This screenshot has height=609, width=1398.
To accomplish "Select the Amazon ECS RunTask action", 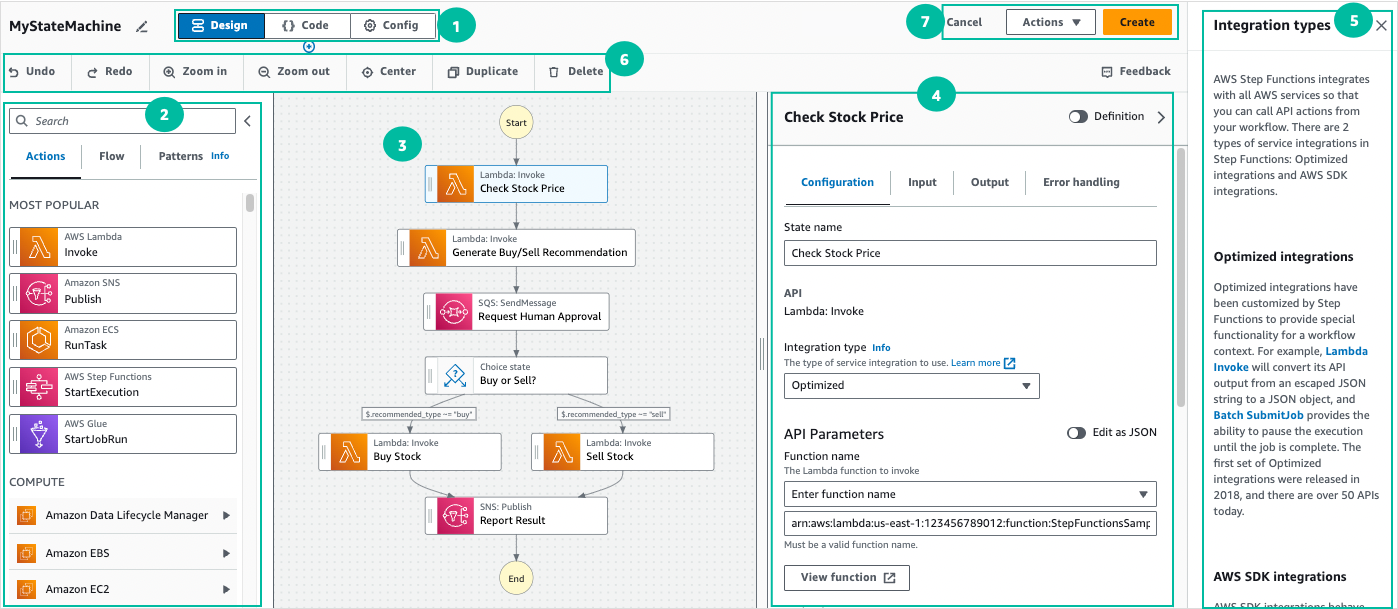I will [122, 340].
